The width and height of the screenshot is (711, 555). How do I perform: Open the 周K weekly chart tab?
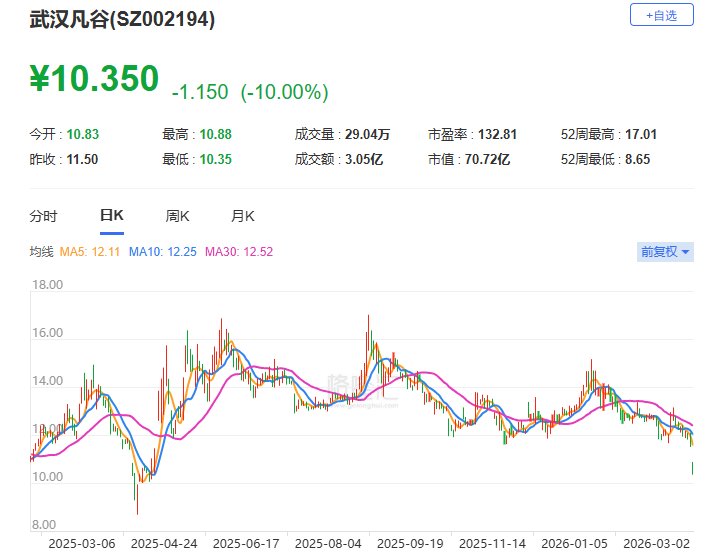pos(177,216)
